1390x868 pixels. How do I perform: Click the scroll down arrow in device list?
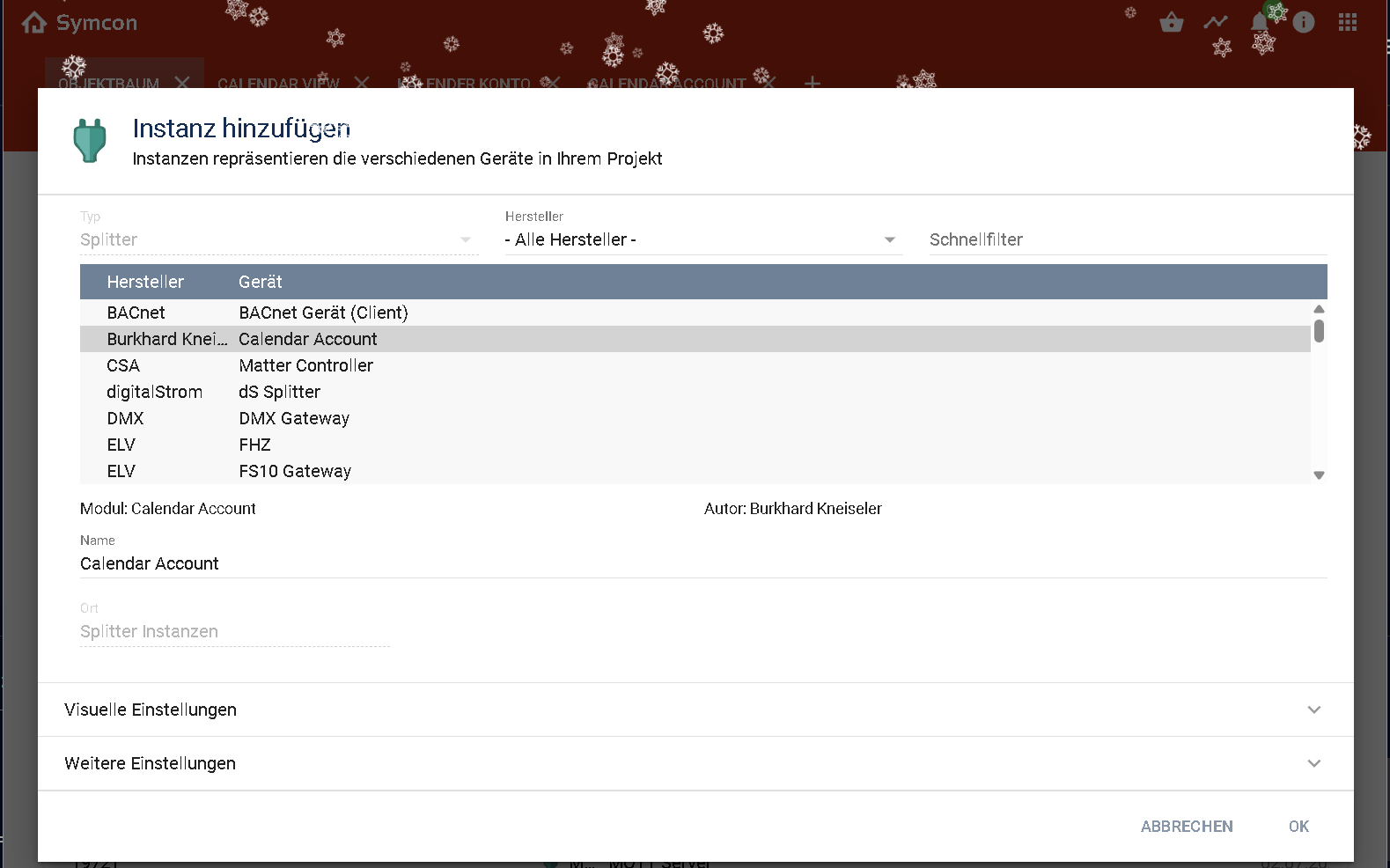[1319, 475]
